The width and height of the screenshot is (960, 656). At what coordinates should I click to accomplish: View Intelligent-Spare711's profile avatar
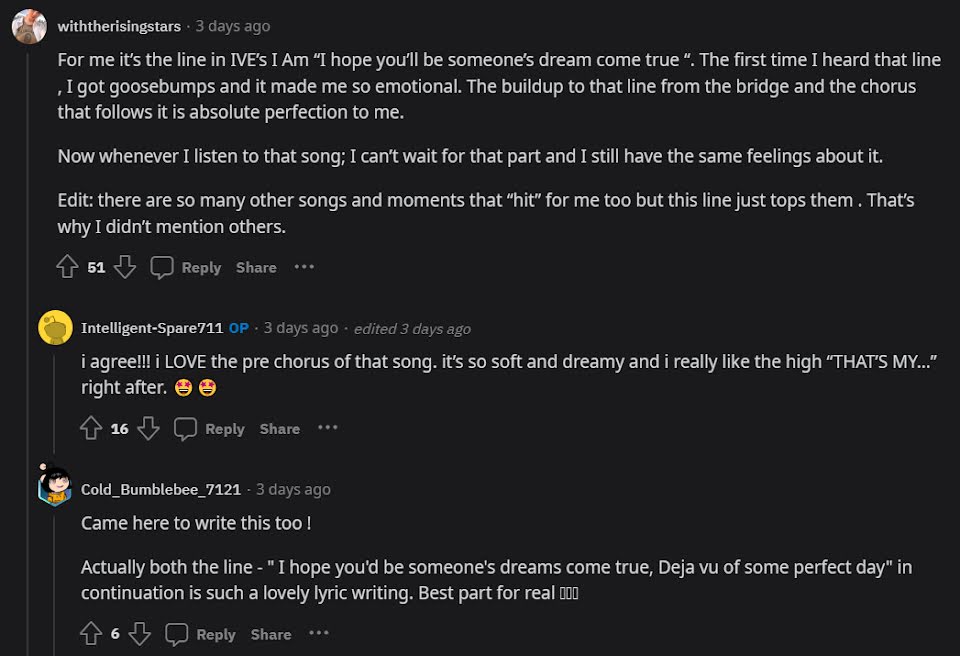pos(54,328)
